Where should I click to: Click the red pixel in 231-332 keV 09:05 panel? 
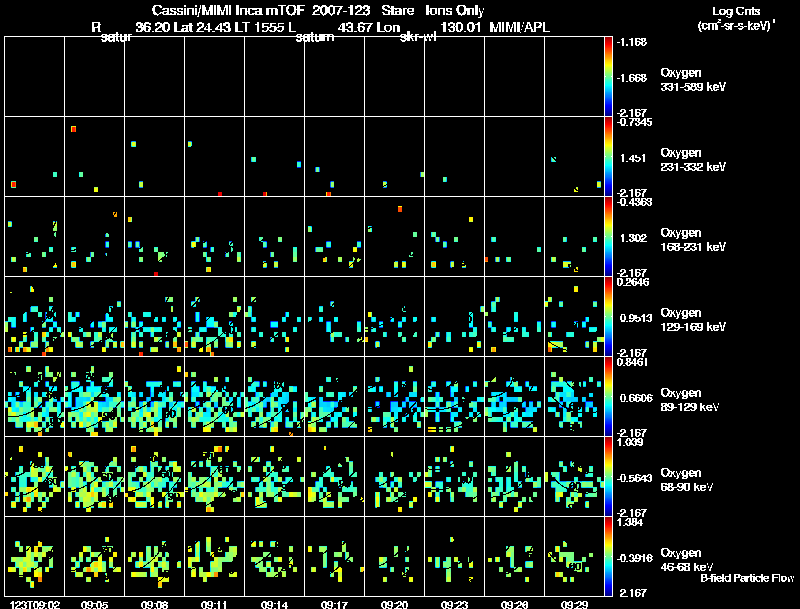coord(73,129)
